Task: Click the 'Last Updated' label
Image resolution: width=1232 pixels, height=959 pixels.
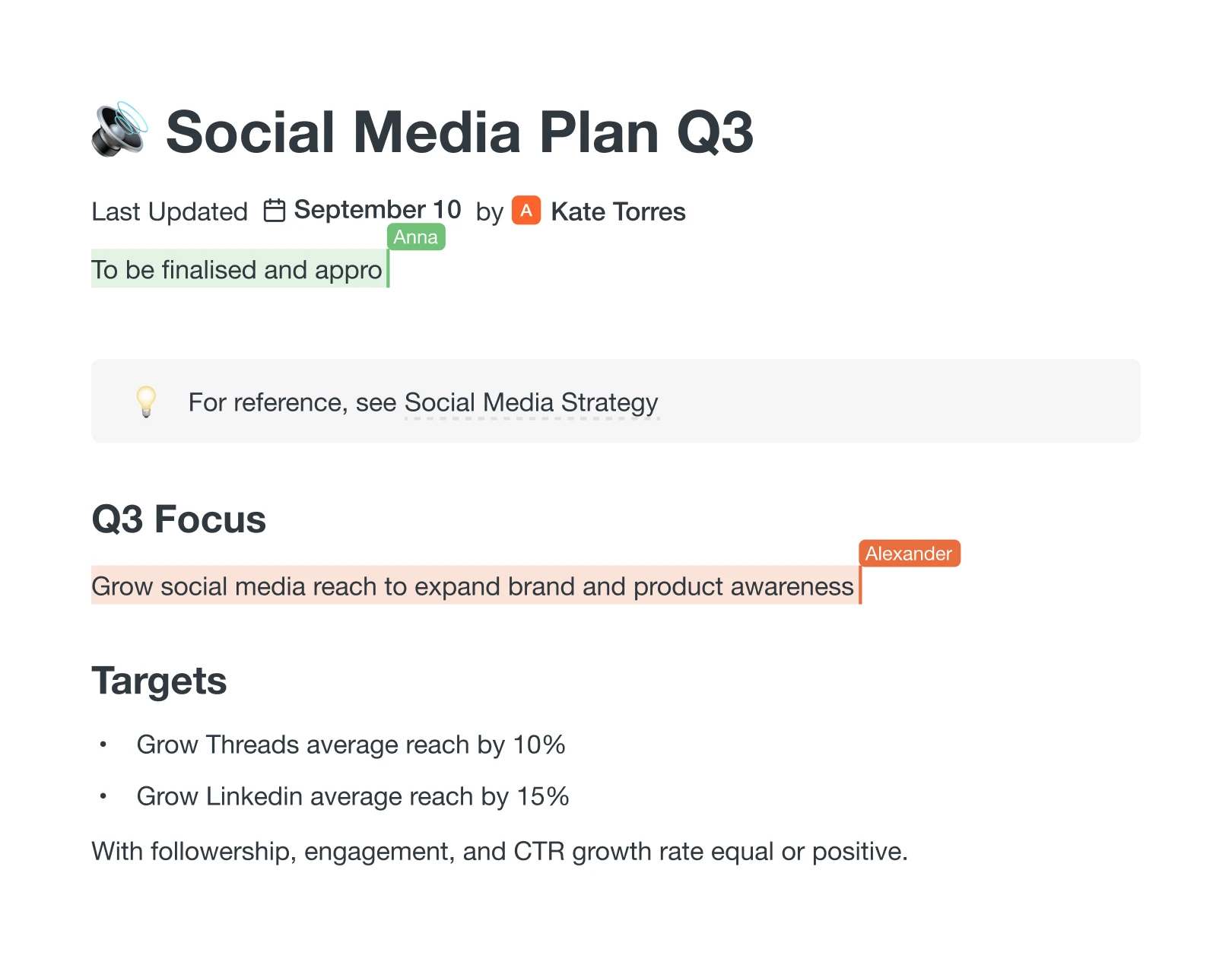Action: point(170,211)
